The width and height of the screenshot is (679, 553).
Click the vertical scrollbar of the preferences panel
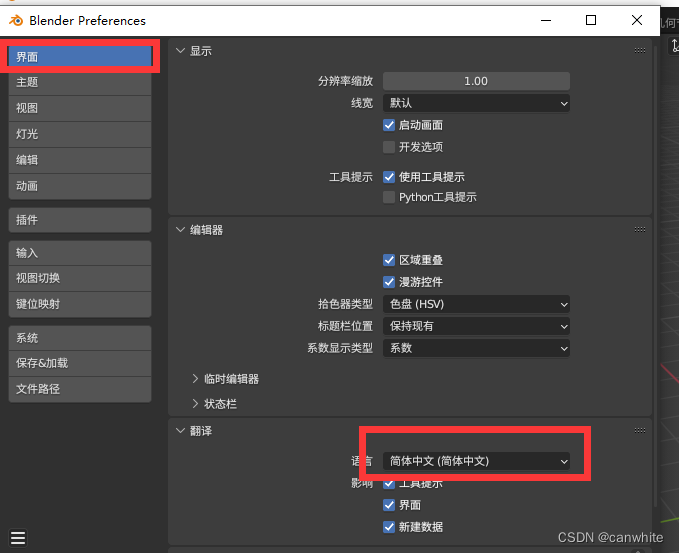pyautogui.click(x=656, y=275)
